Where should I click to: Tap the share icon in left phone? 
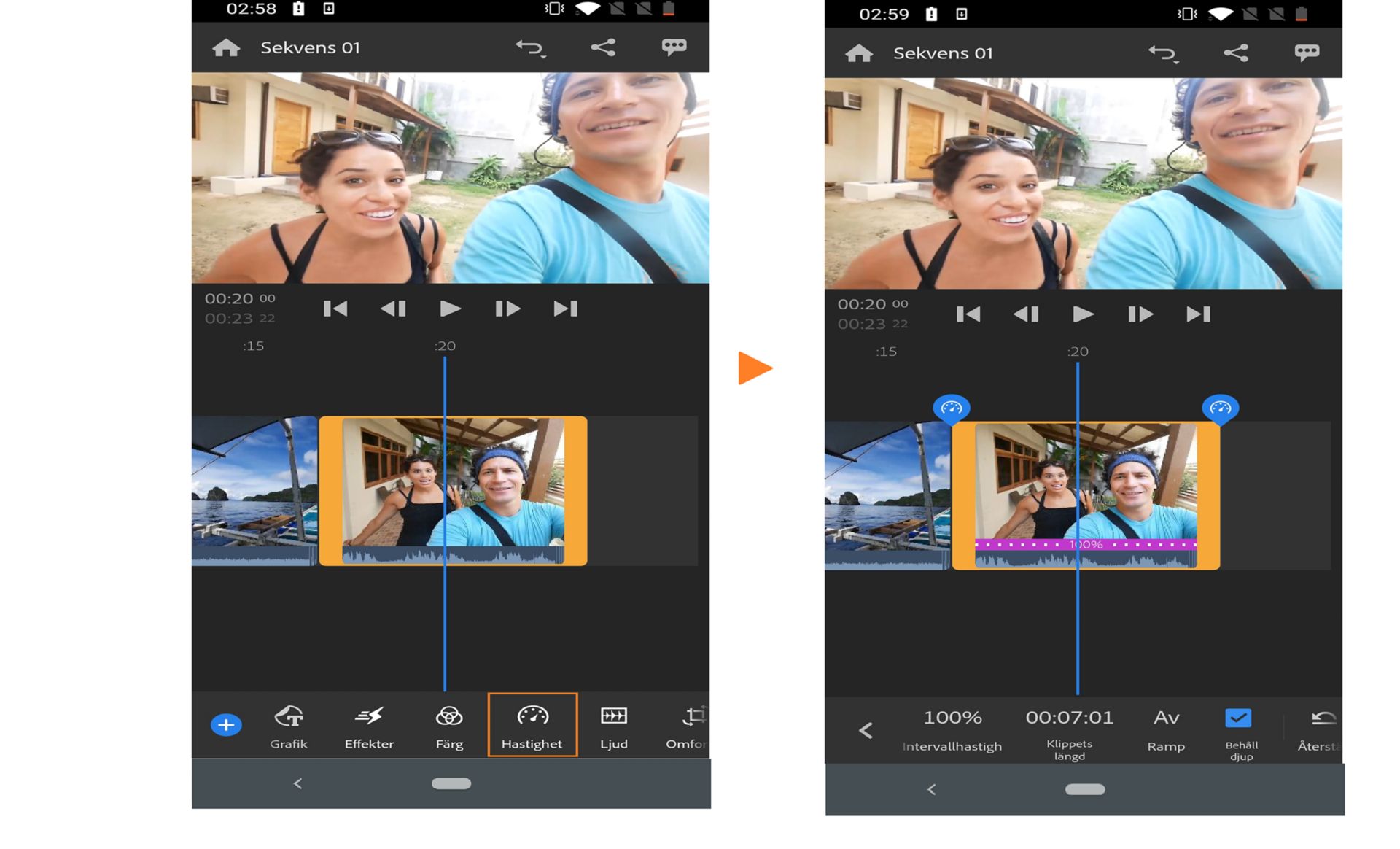[x=603, y=47]
